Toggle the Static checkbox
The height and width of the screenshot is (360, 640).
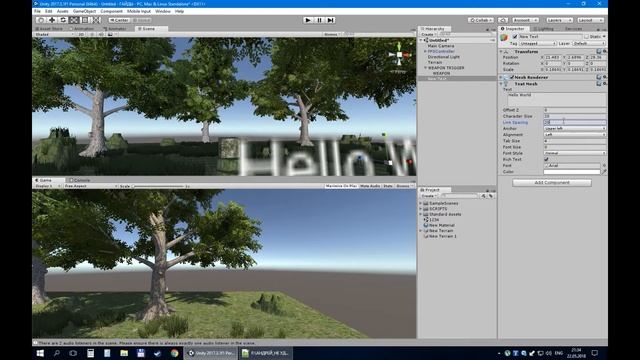tap(587, 36)
